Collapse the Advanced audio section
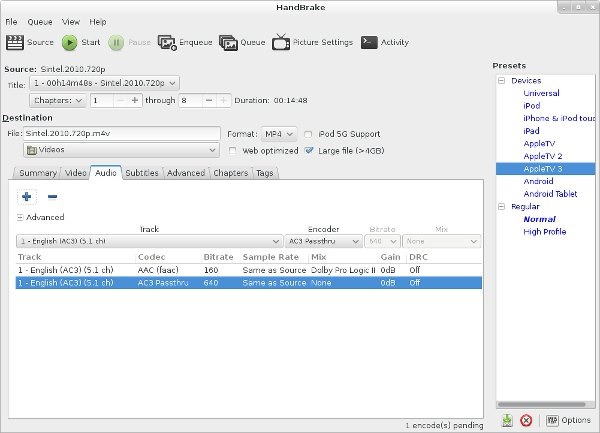600x433 pixels. tap(20, 217)
